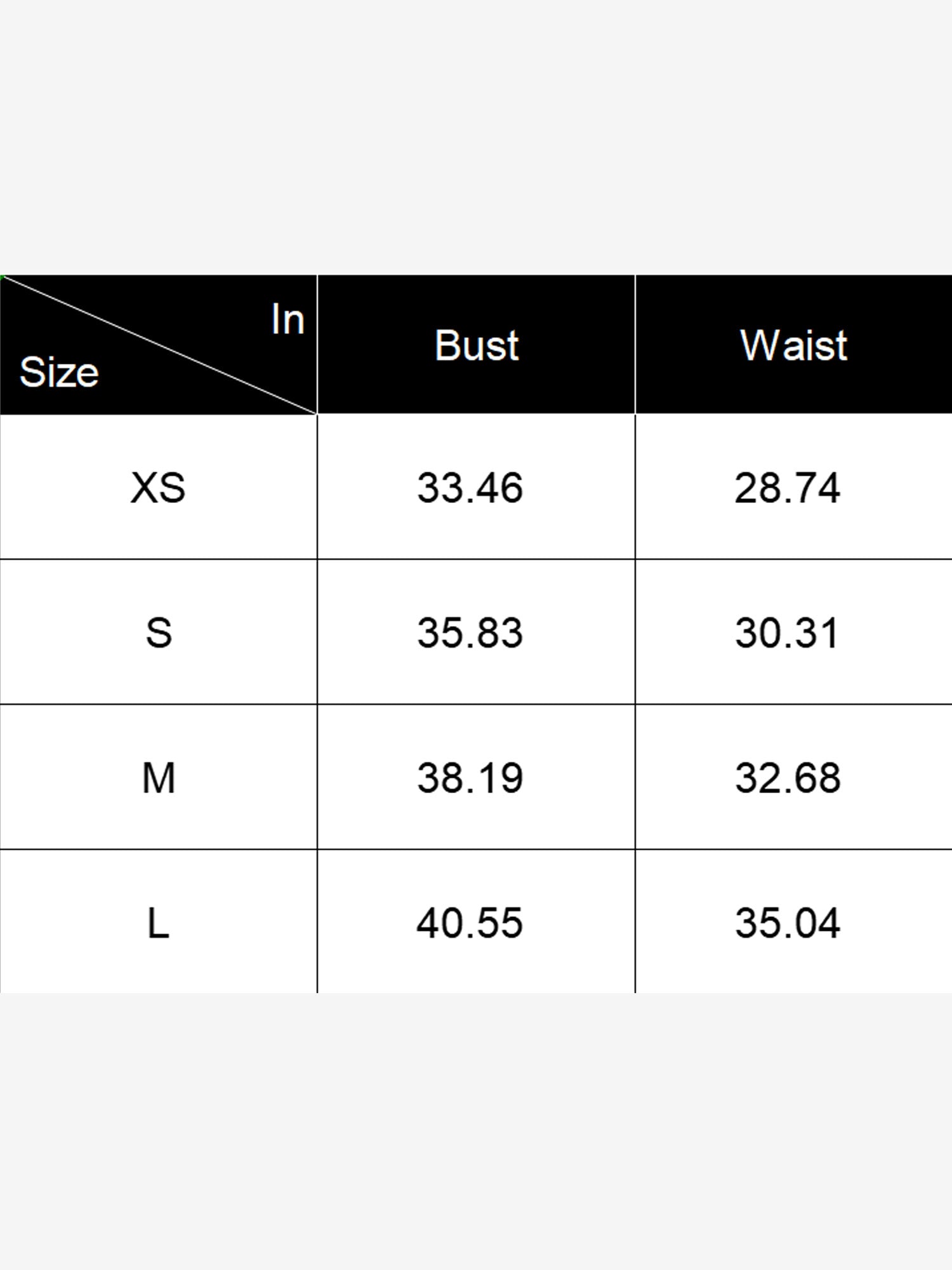This screenshot has height=1270, width=952.
Task: Click the gray area below the table
Action: [x=476, y=1132]
